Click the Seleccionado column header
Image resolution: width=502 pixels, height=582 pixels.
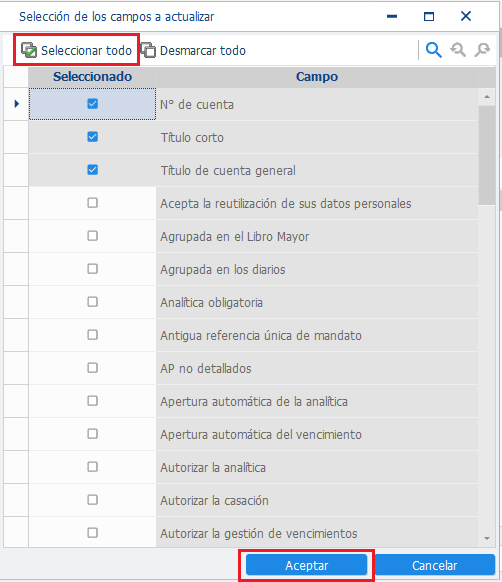(x=92, y=77)
